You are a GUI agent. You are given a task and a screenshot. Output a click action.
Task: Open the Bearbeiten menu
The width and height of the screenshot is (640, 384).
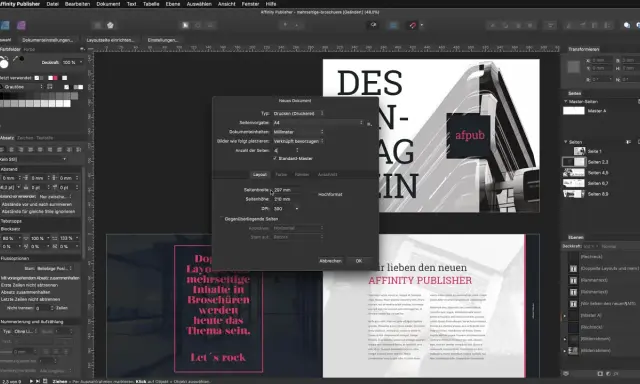(x=77, y=4)
